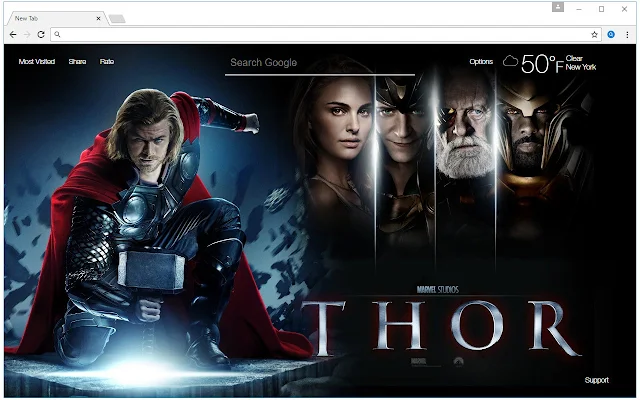Click the Rate link
This screenshot has height=400, width=640.
tap(107, 62)
